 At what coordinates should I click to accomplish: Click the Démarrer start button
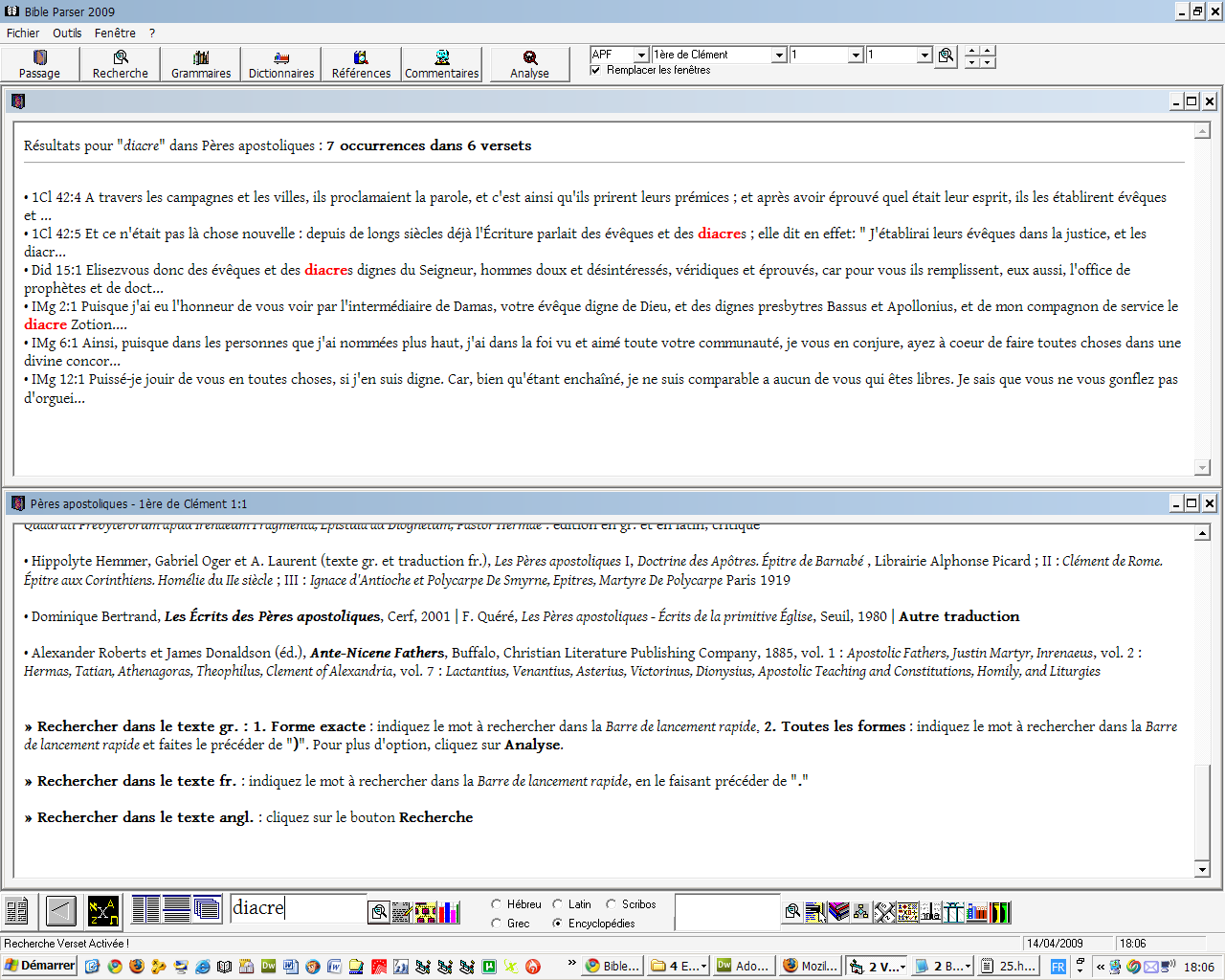tap(39, 966)
